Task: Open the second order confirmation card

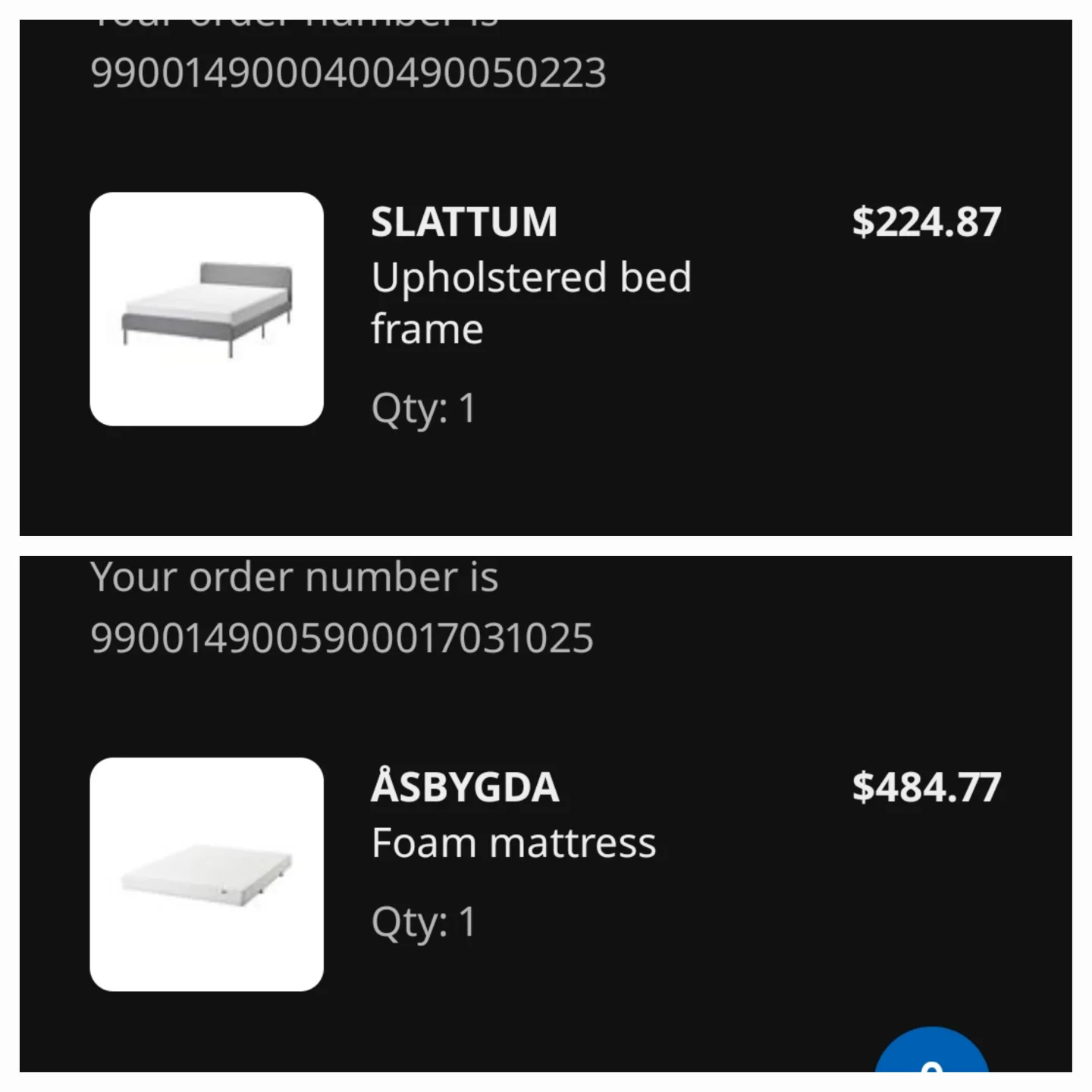Action: [546, 819]
